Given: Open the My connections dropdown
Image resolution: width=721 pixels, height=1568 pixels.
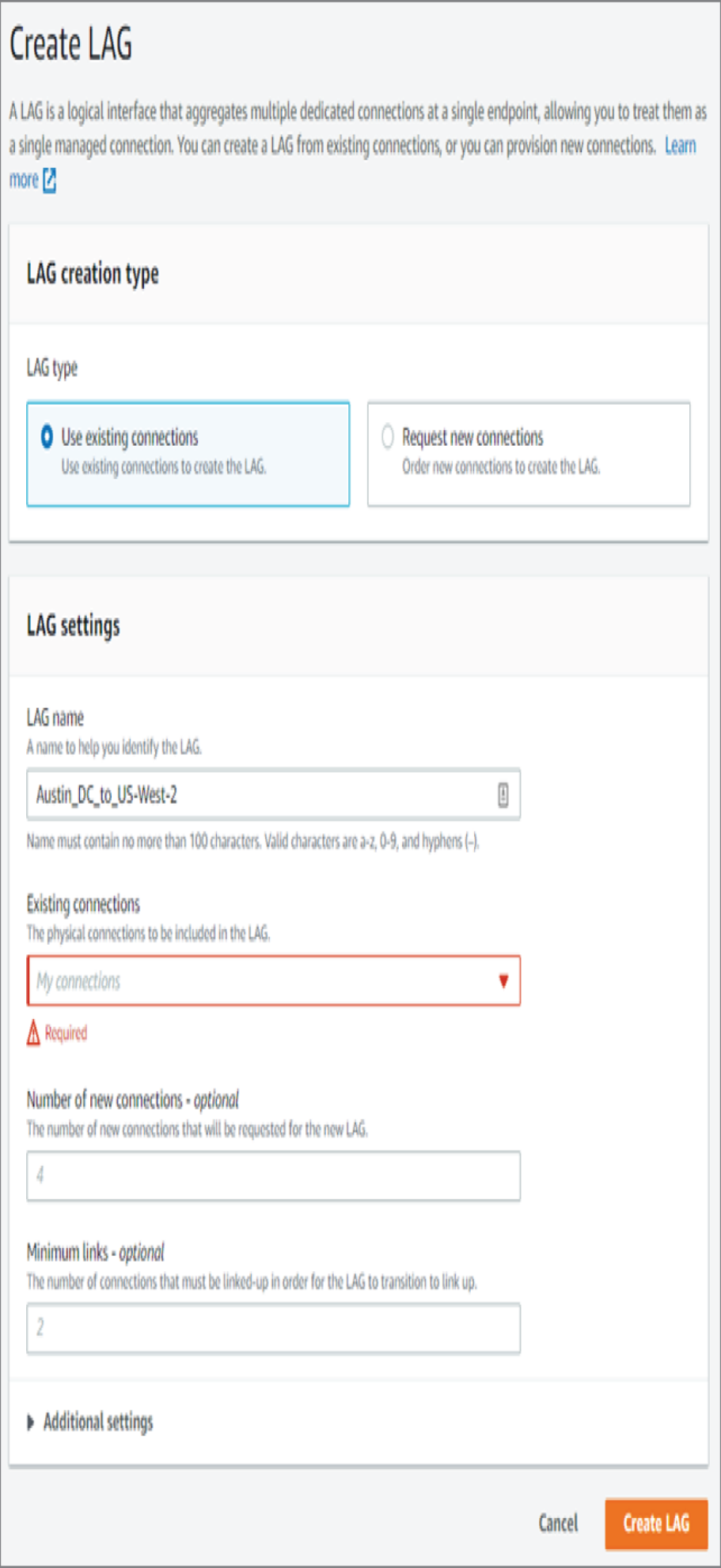Looking at the screenshot, I should (x=274, y=981).
